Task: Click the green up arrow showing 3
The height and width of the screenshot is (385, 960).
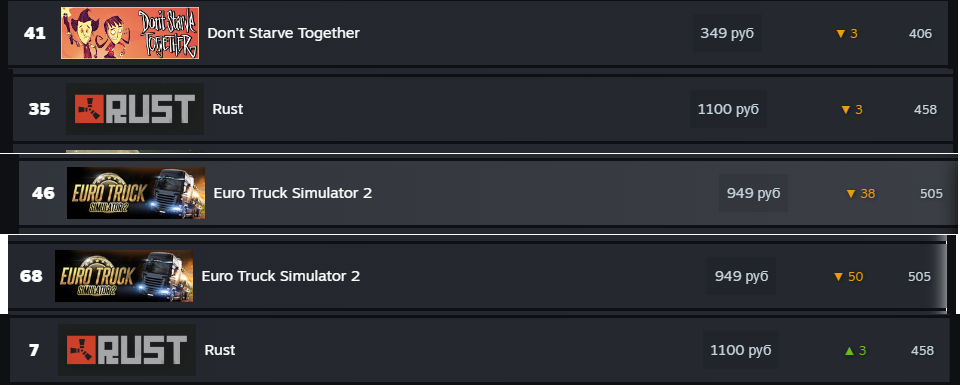Action: coord(855,351)
